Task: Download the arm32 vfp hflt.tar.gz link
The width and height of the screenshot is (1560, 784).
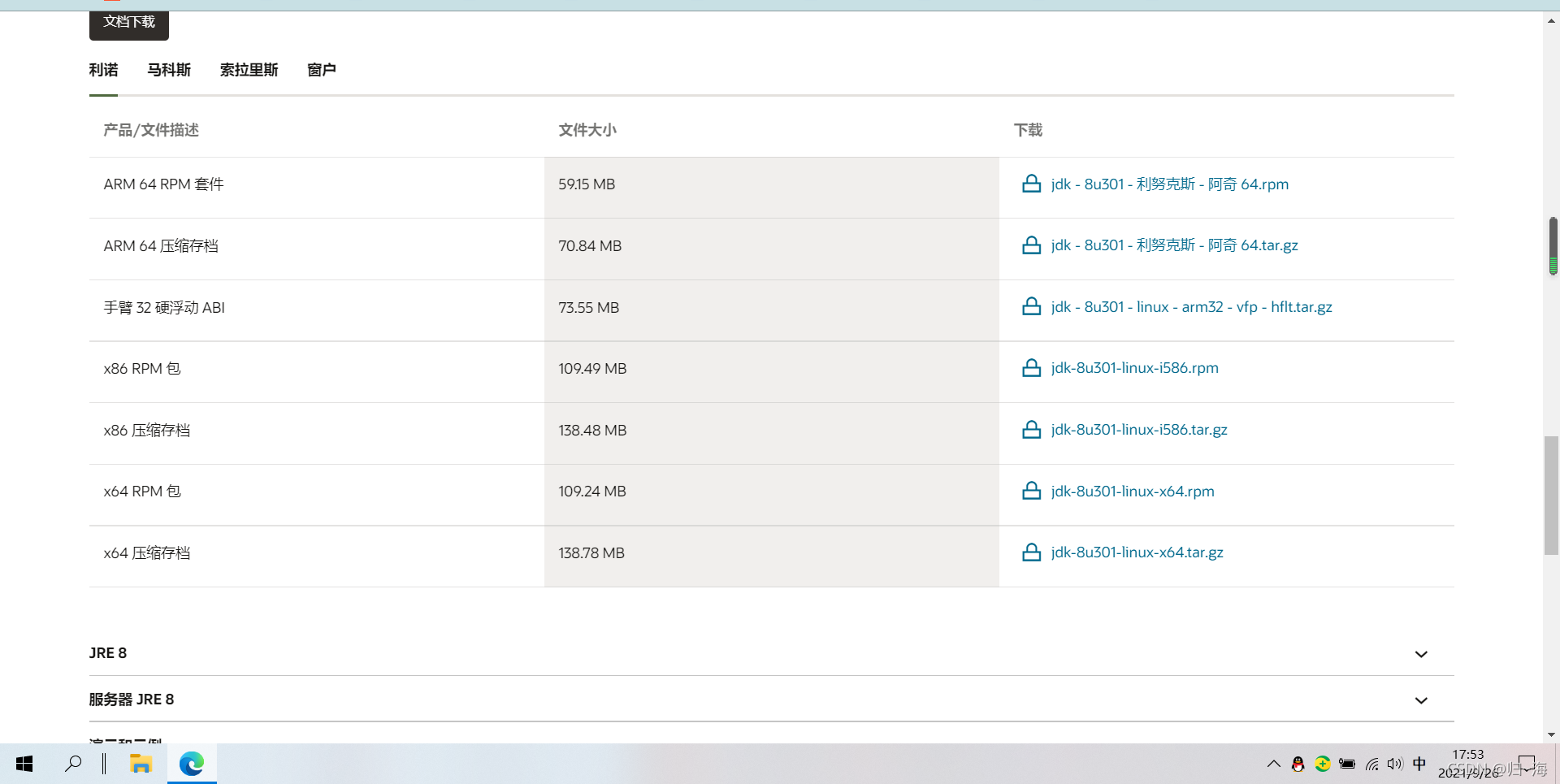Action: click(1191, 306)
